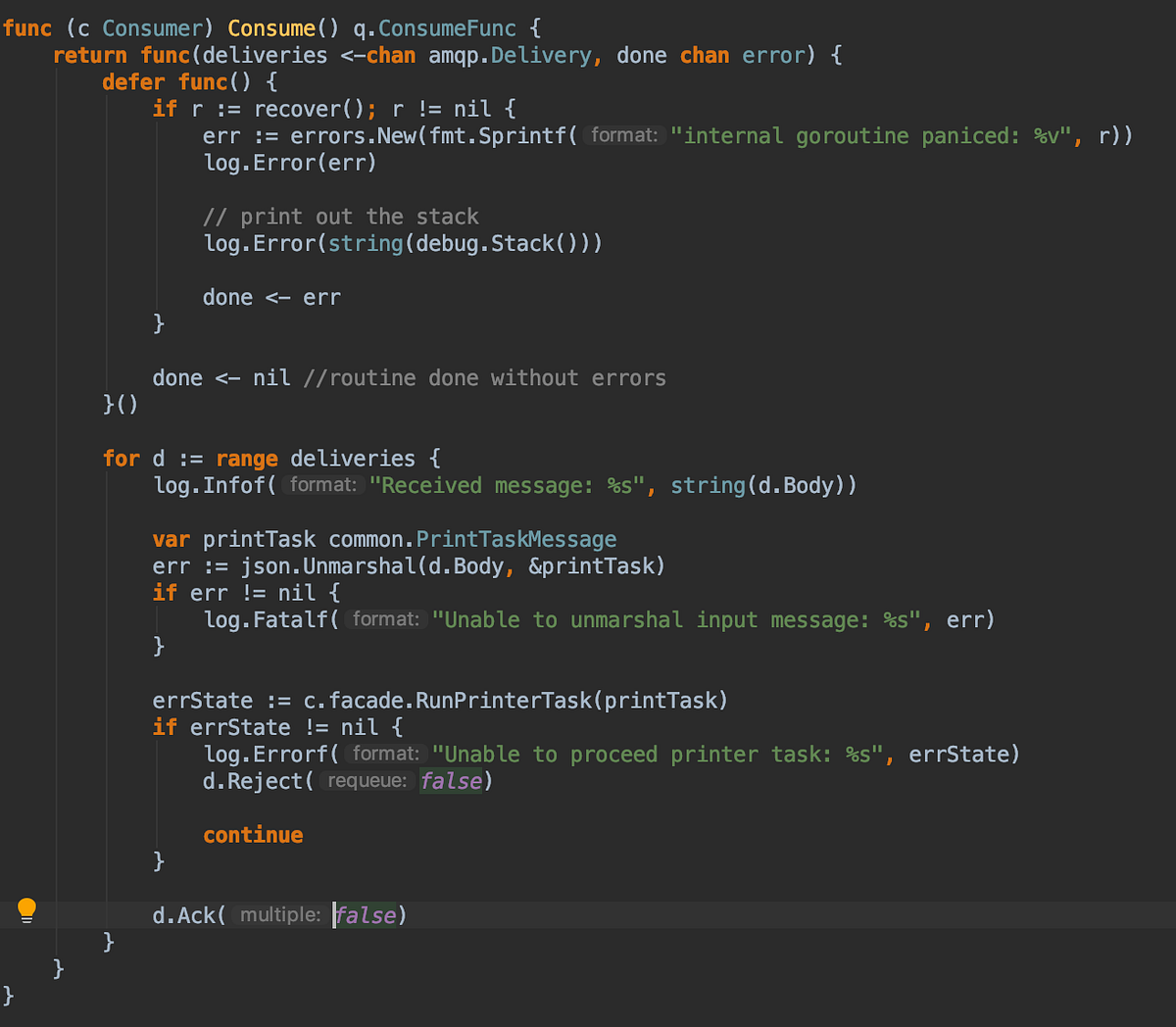The image size is (1176, 1027).
Task: Click the "format:" hint beside log.Errorf
Action: click(384, 754)
